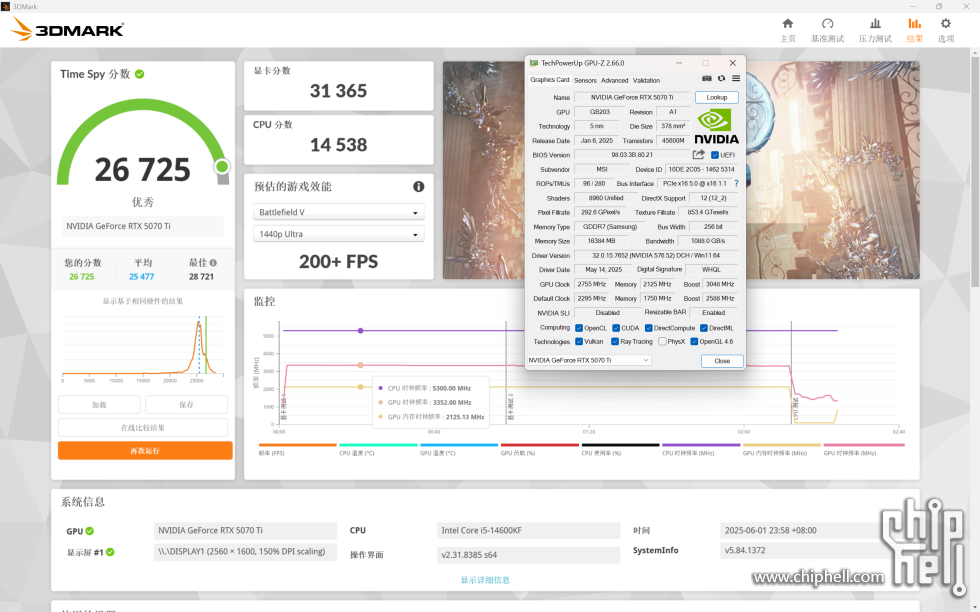The height and width of the screenshot is (612, 980).
Task: Open the results bar chart icon
Action: point(914,24)
